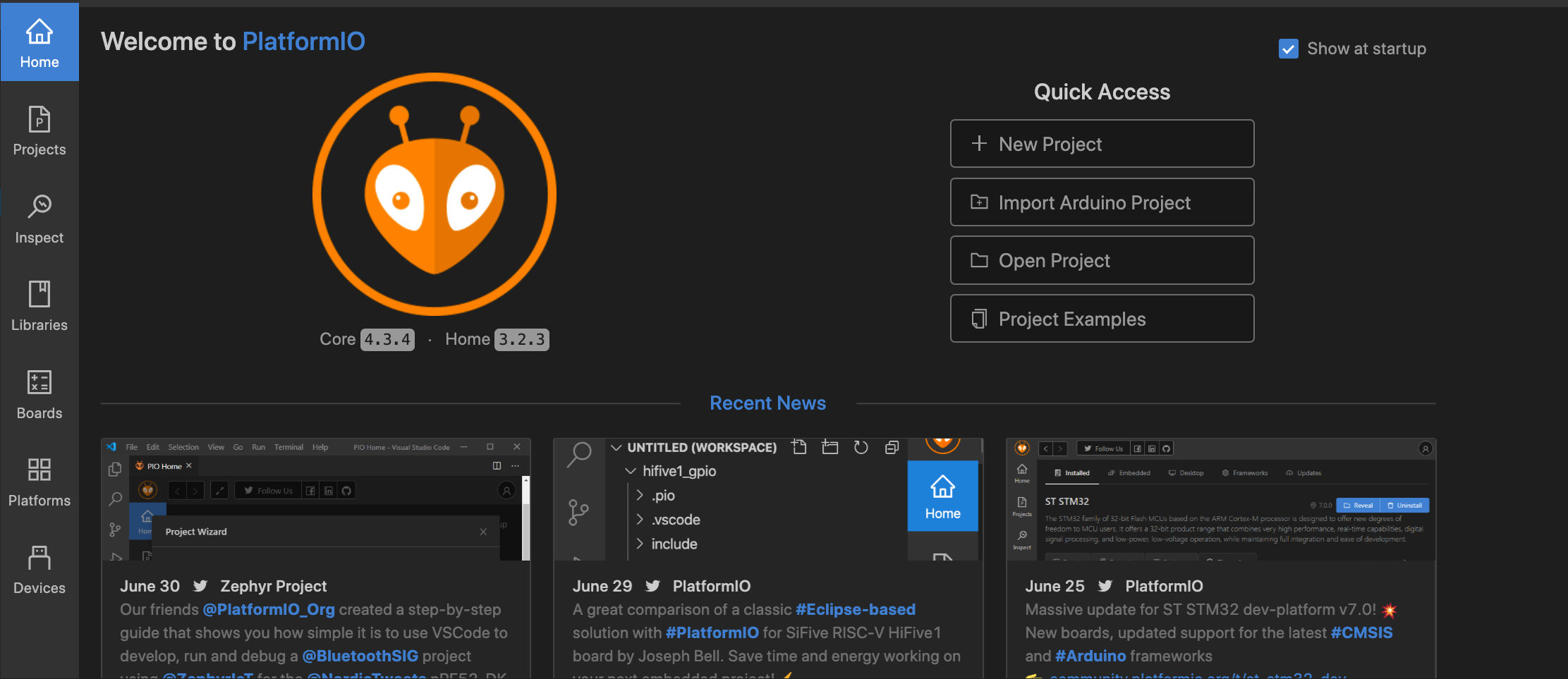The height and width of the screenshot is (679, 1568).
Task: Open the June 25 ST STM32 news thumbnail
Action: click(x=1221, y=500)
